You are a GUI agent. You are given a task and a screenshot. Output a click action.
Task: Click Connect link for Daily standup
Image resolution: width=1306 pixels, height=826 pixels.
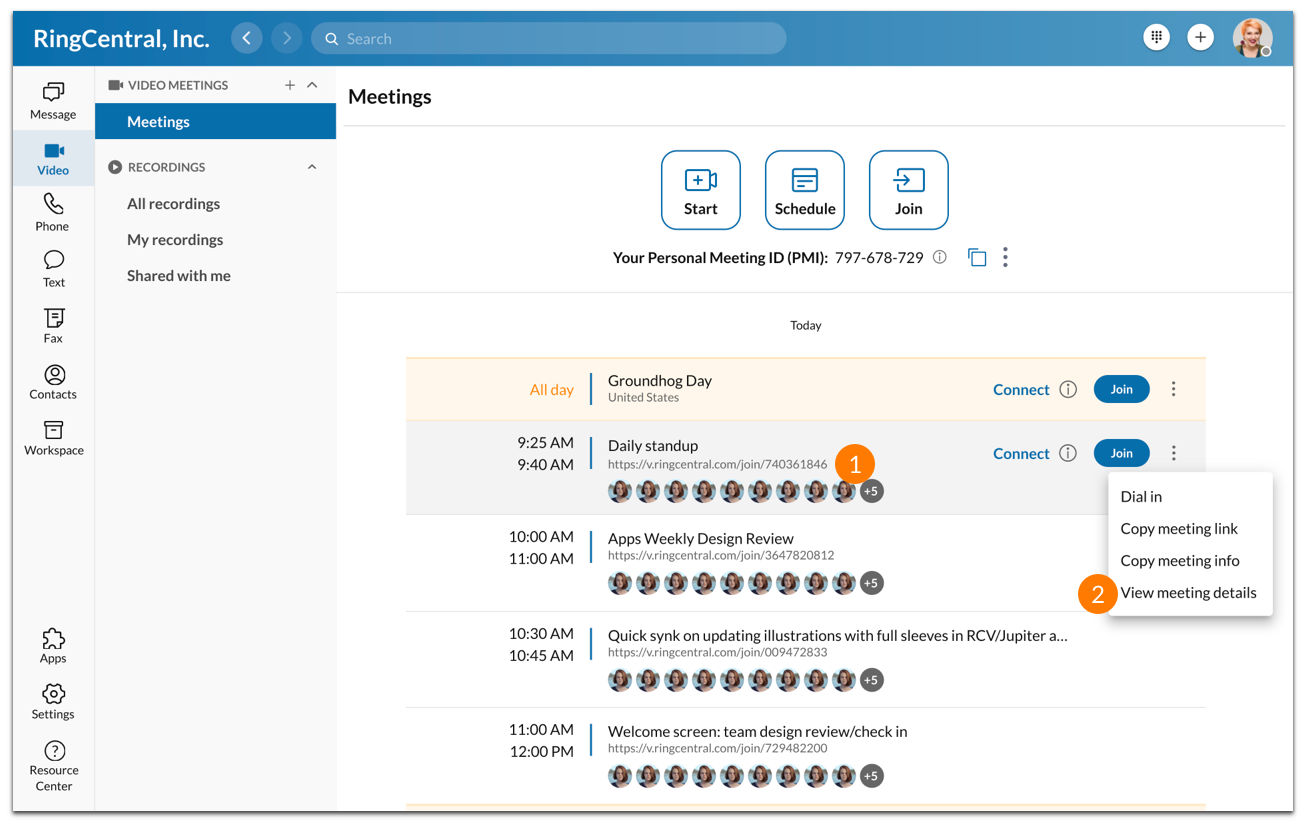pyautogui.click(x=1020, y=454)
